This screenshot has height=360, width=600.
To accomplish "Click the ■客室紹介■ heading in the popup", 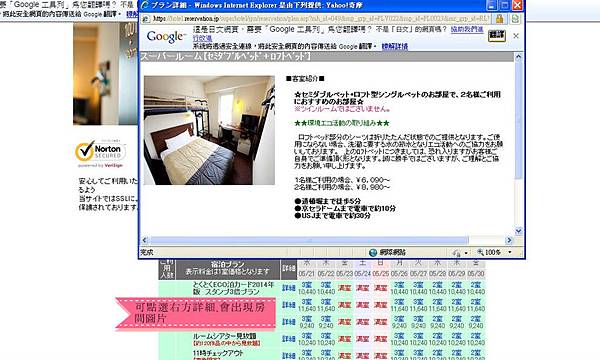I will click(x=305, y=79).
